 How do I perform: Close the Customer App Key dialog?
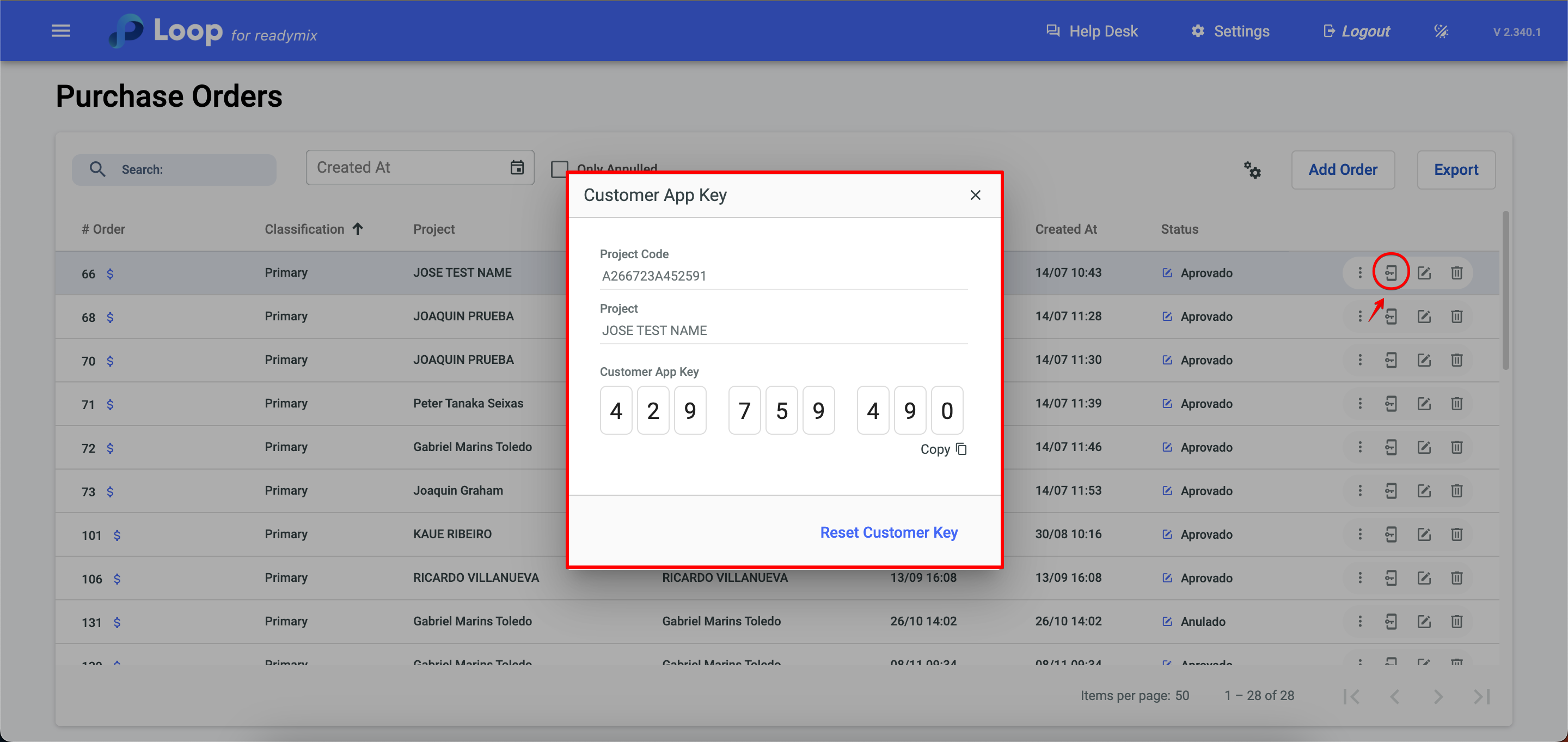click(x=975, y=195)
